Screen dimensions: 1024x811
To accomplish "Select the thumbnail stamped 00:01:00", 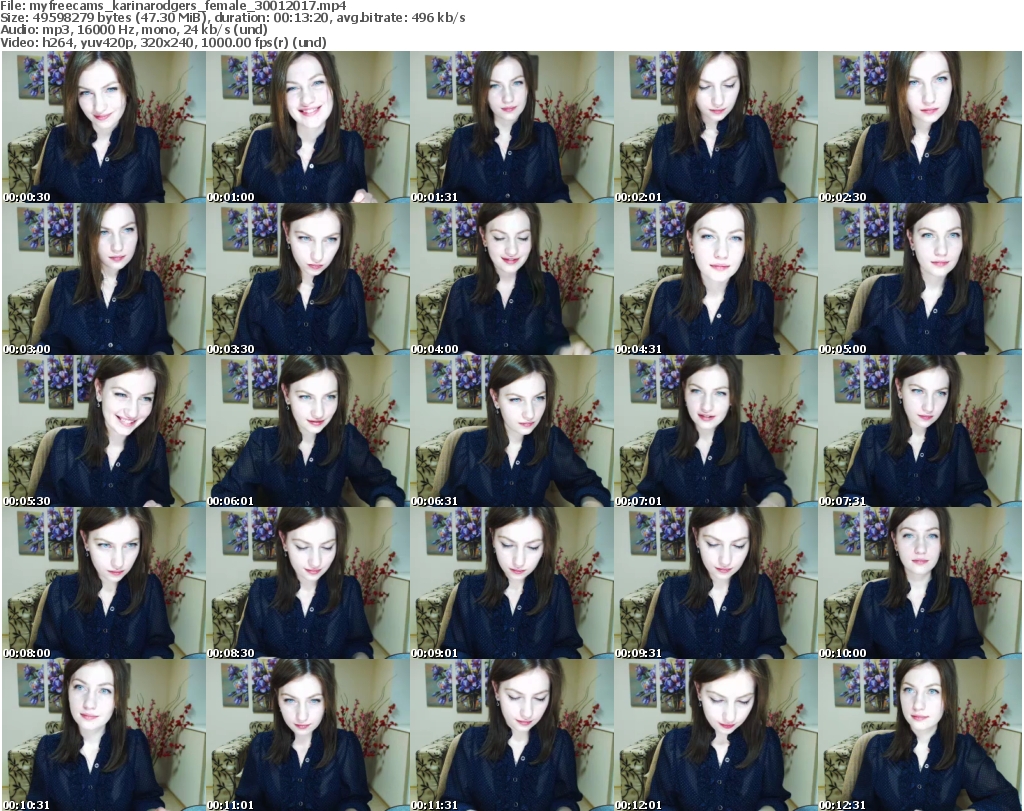I will pos(308,127).
